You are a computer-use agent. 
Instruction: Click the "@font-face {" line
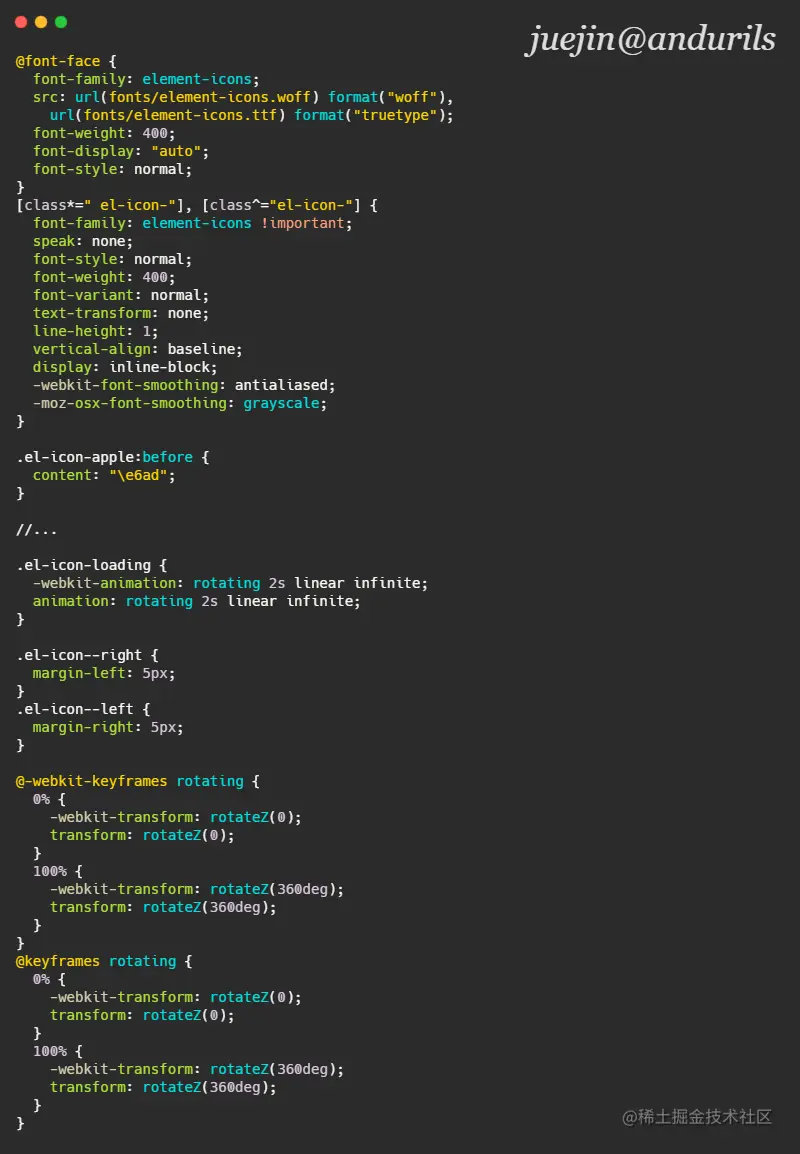coord(66,61)
